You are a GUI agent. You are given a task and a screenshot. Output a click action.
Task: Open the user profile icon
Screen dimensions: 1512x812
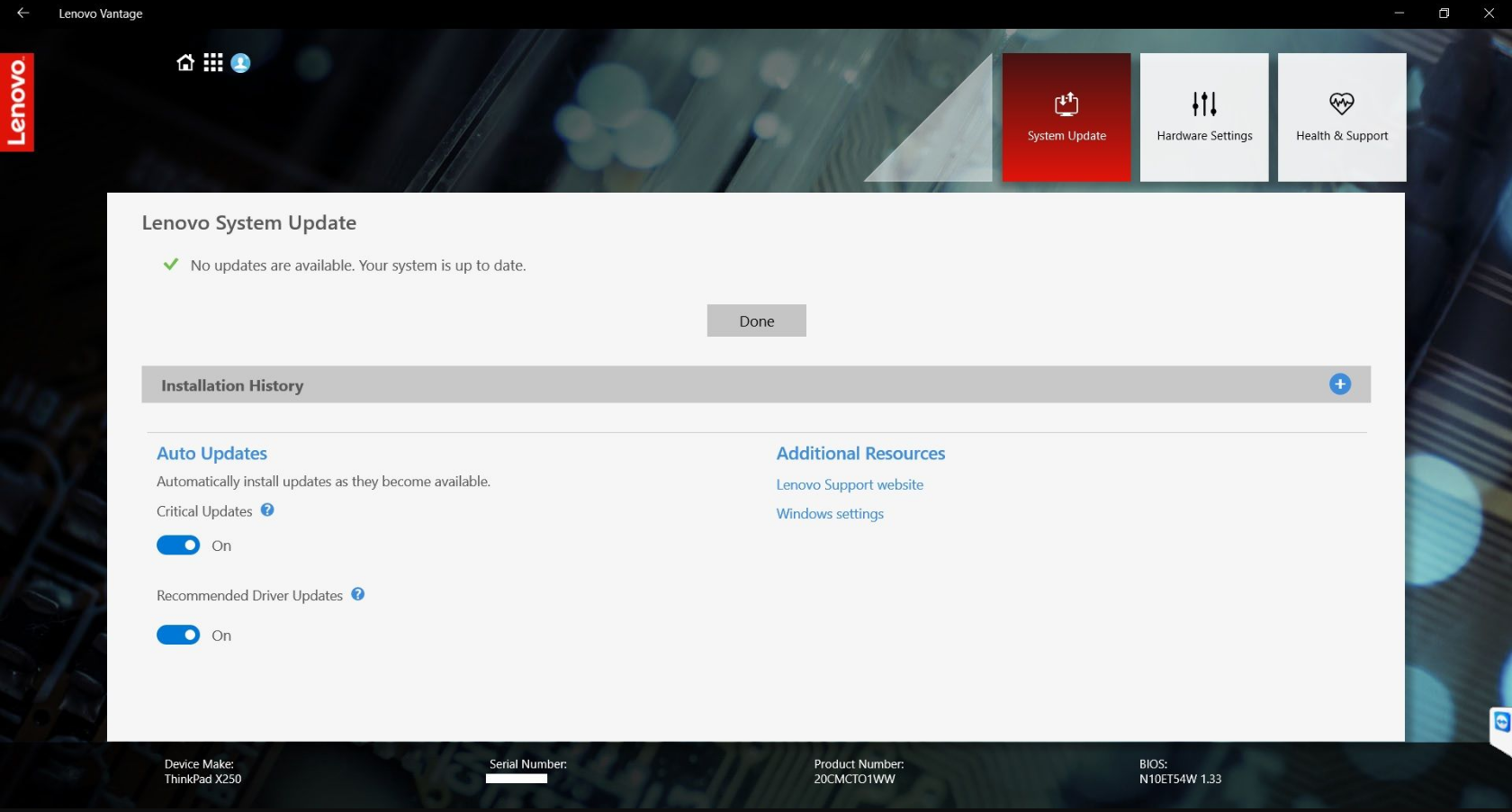240,63
